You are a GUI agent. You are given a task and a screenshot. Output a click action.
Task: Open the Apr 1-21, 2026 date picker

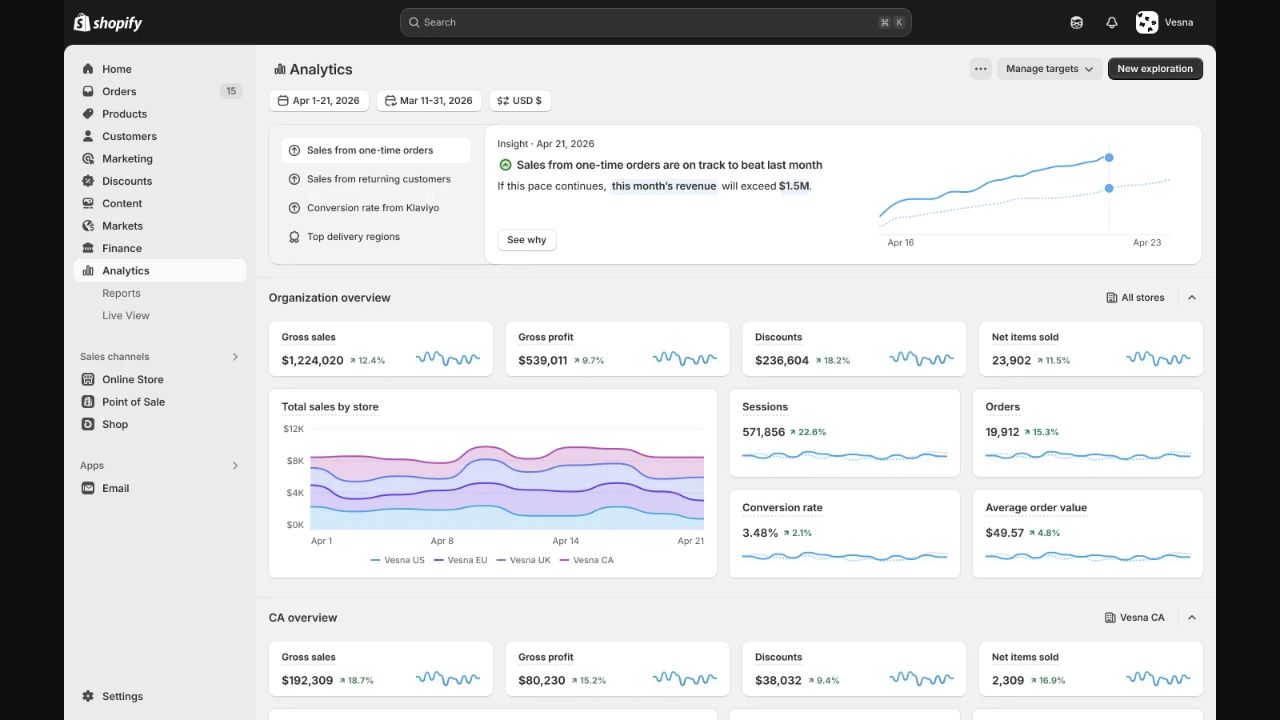319,101
